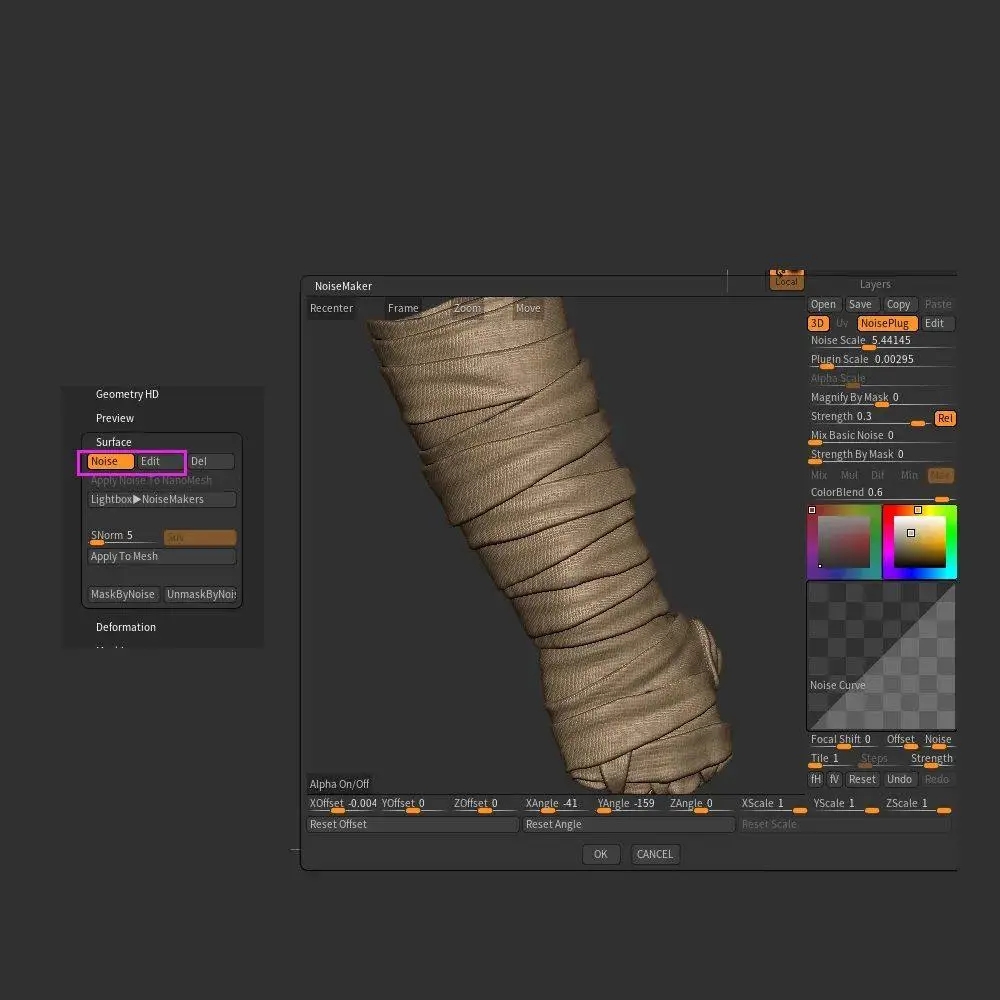Click inside the Noise Curve graph

tap(881, 656)
